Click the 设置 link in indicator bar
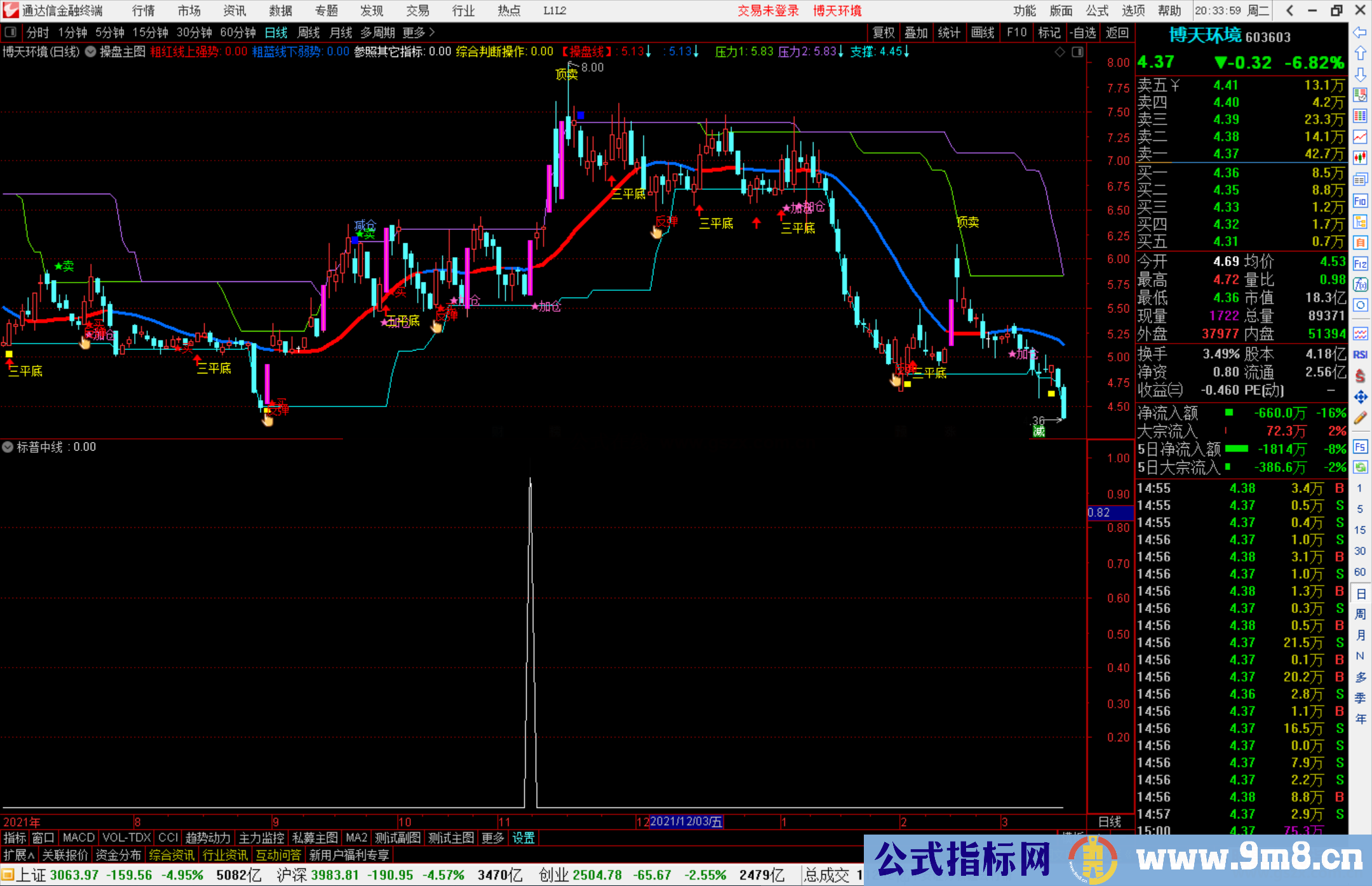The image size is (1372, 886). tap(523, 838)
